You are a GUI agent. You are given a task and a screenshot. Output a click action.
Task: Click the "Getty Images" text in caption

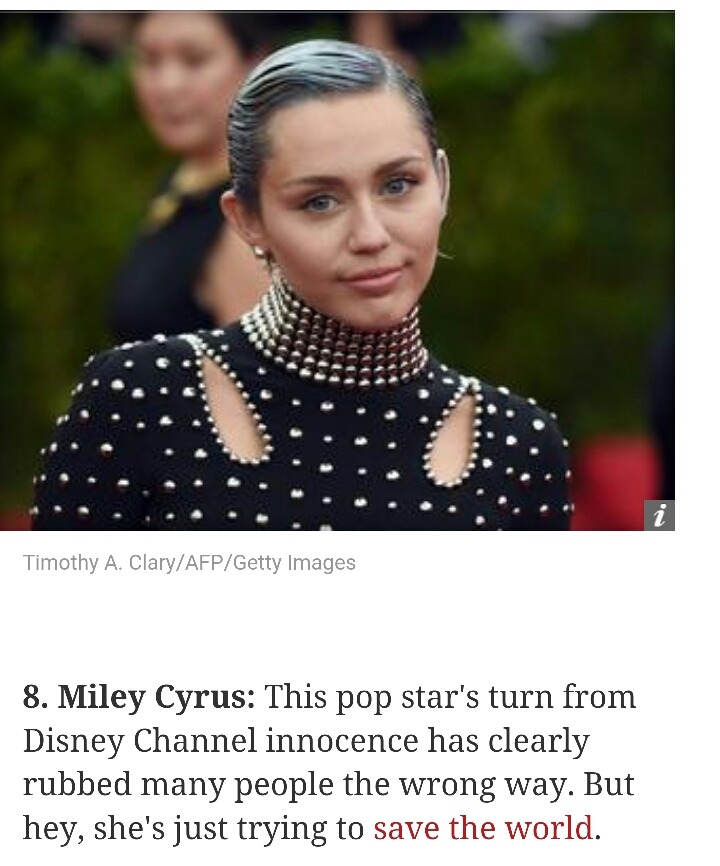pos(294,563)
